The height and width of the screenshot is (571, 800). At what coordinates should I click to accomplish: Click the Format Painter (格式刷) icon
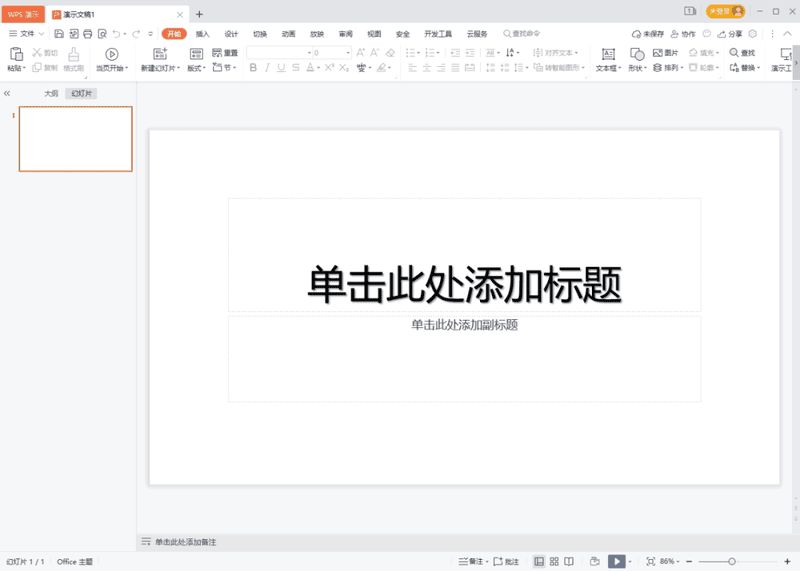73,54
